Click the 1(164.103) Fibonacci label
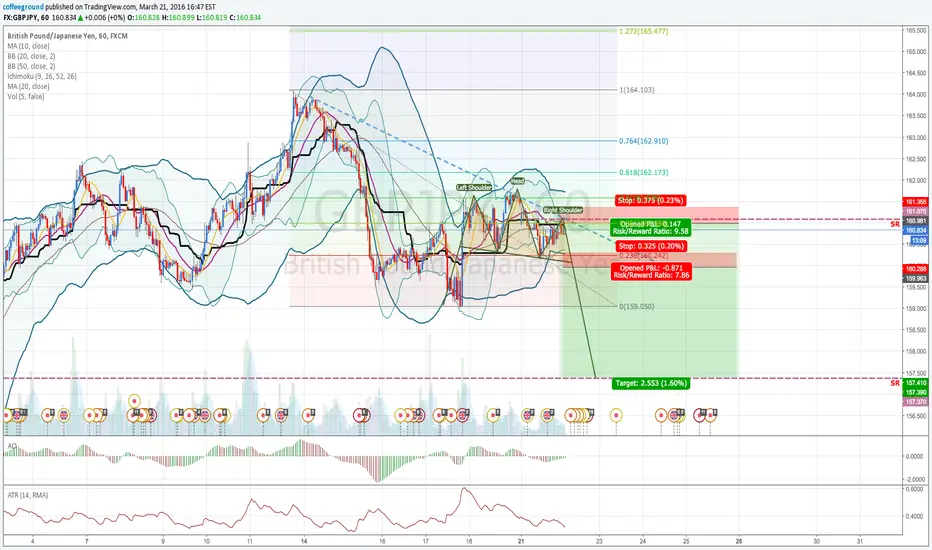Viewport: 932px width, 550px height. (x=637, y=90)
